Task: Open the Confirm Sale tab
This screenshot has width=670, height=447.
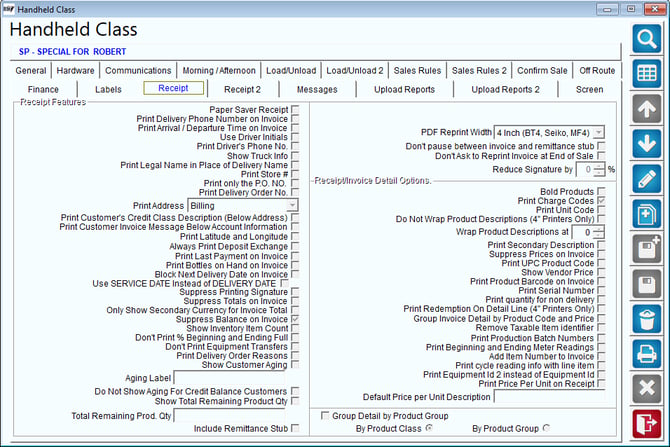Action: point(542,71)
